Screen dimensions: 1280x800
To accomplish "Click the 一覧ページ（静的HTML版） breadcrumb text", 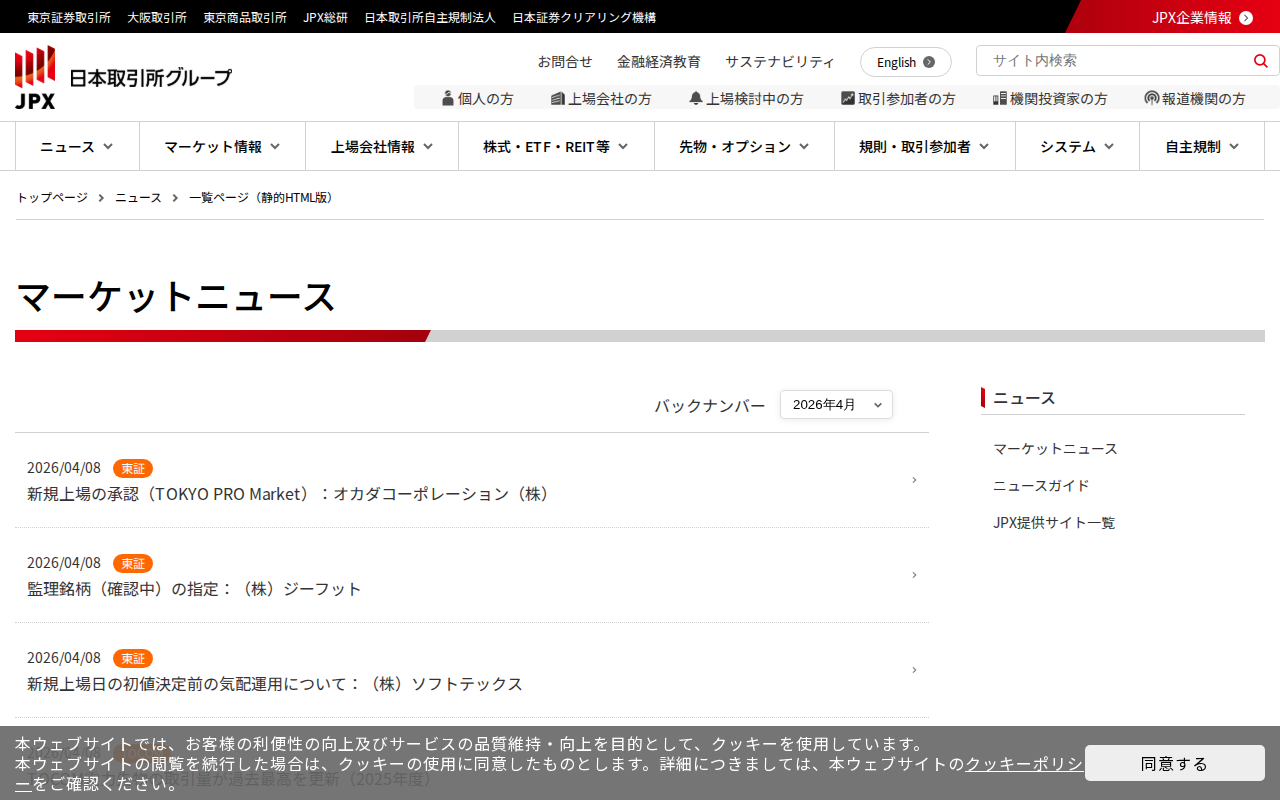I will [x=264, y=197].
